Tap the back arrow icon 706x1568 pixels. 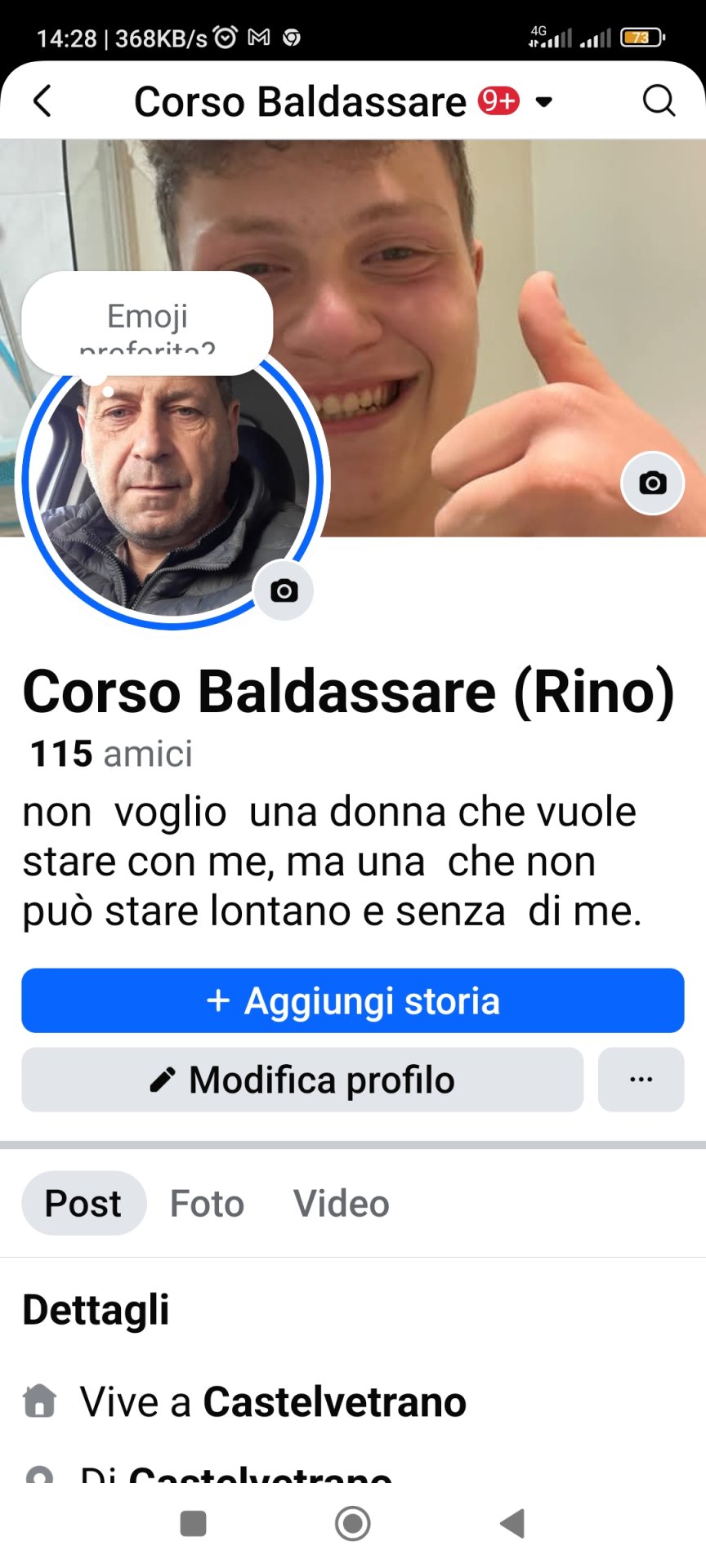coord(42,101)
